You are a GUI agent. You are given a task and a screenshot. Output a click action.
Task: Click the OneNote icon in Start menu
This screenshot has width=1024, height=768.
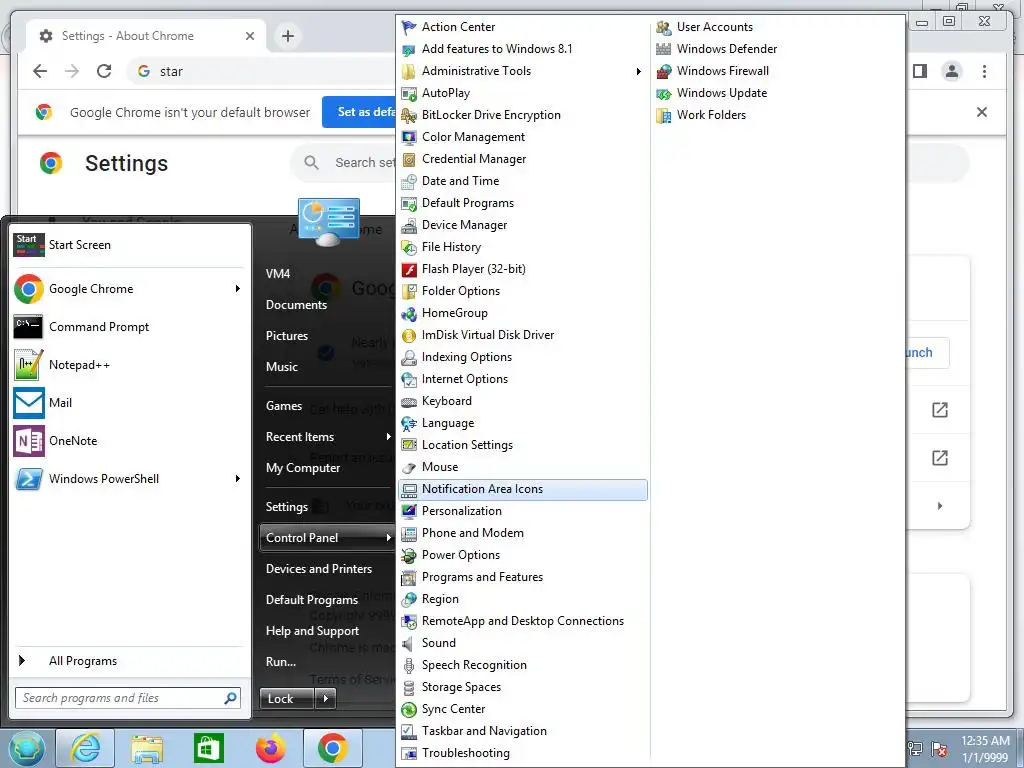pos(29,441)
